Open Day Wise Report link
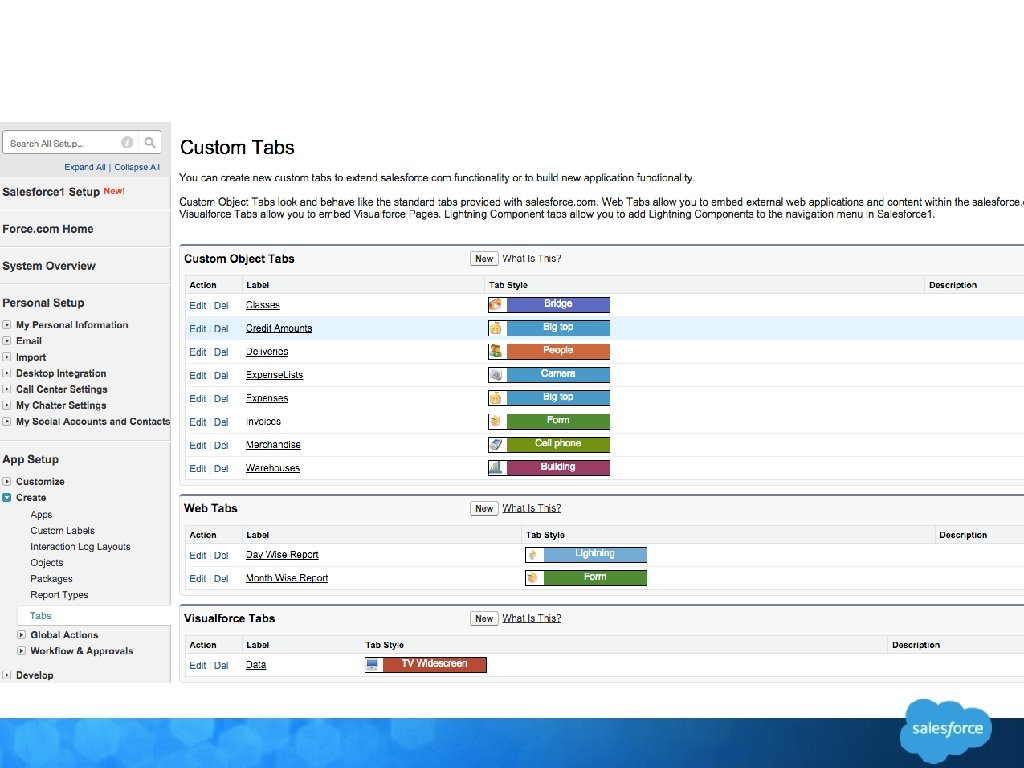Viewport: 1024px width, 768px height. click(282, 554)
